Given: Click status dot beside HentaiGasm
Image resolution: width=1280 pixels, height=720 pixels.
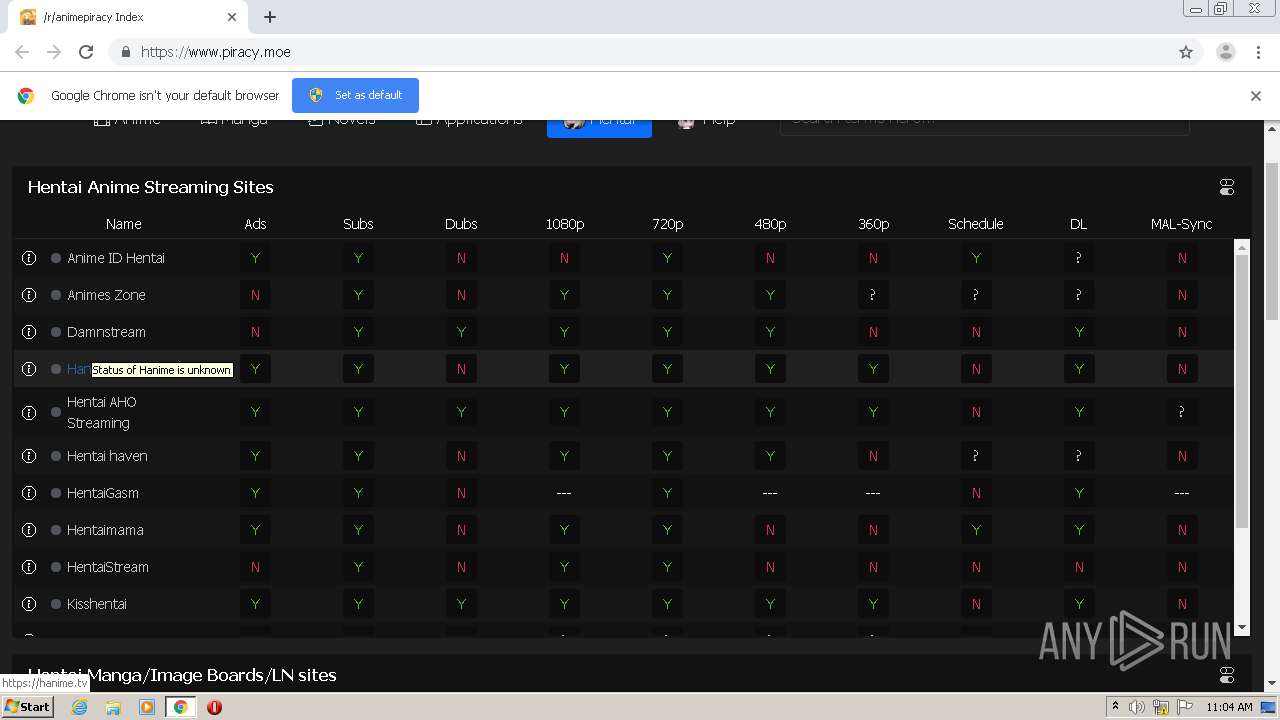Looking at the screenshot, I should point(56,493).
